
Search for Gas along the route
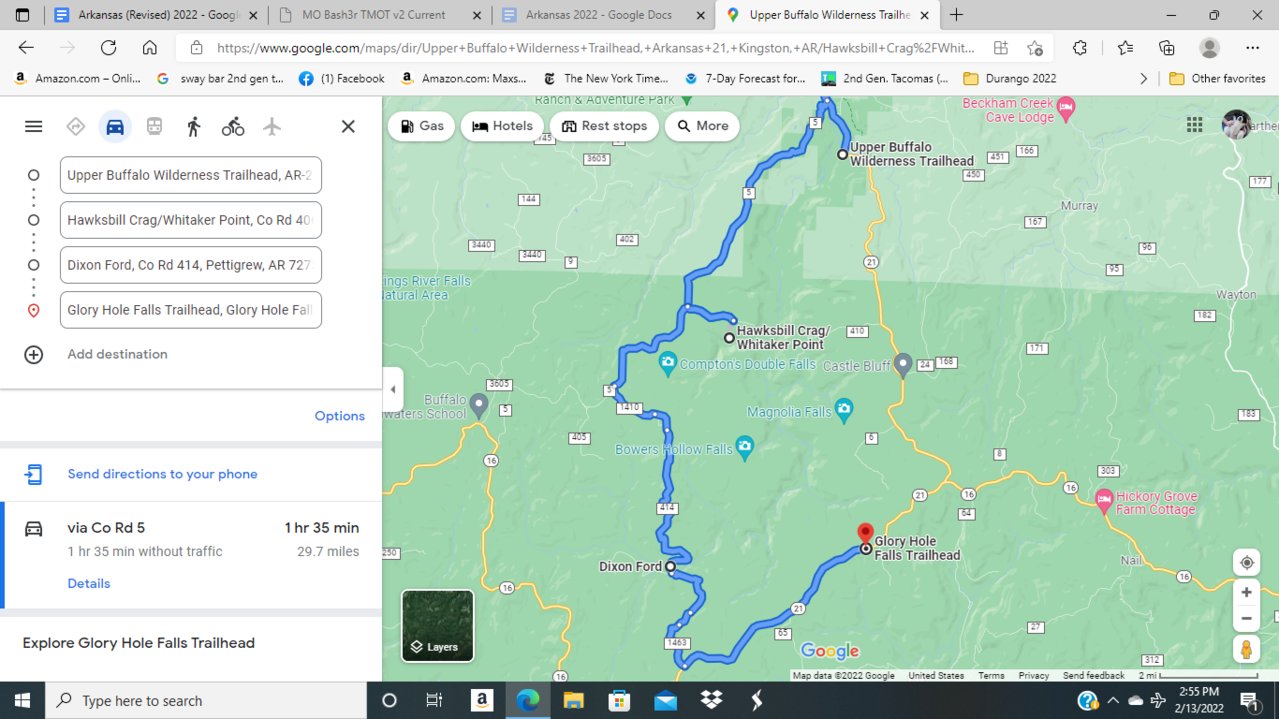click(421, 126)
